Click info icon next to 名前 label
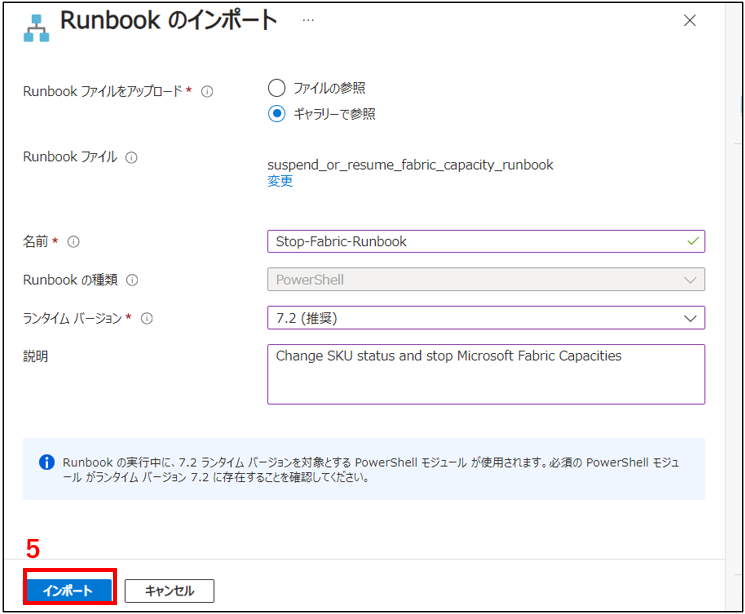This screenshot has width=745, height=614. (x=73, y=242)
